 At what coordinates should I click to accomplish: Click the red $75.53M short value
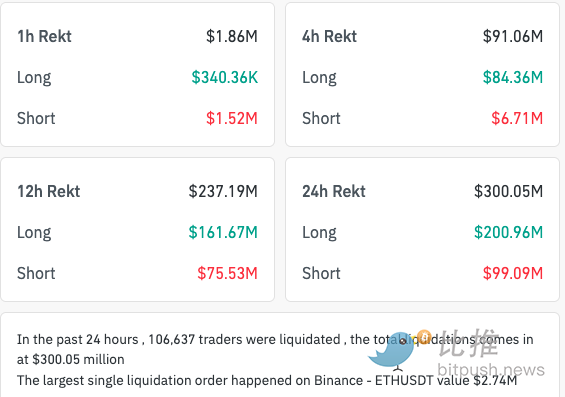click(227, 273)
